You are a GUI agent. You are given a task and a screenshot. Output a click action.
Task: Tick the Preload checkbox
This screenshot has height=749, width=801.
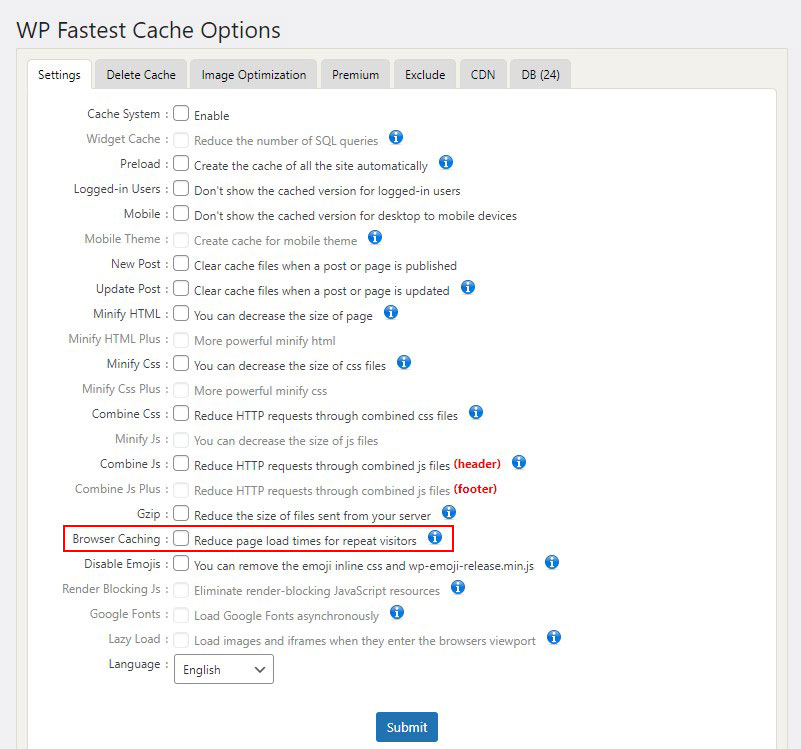click(x=181, y=163)
